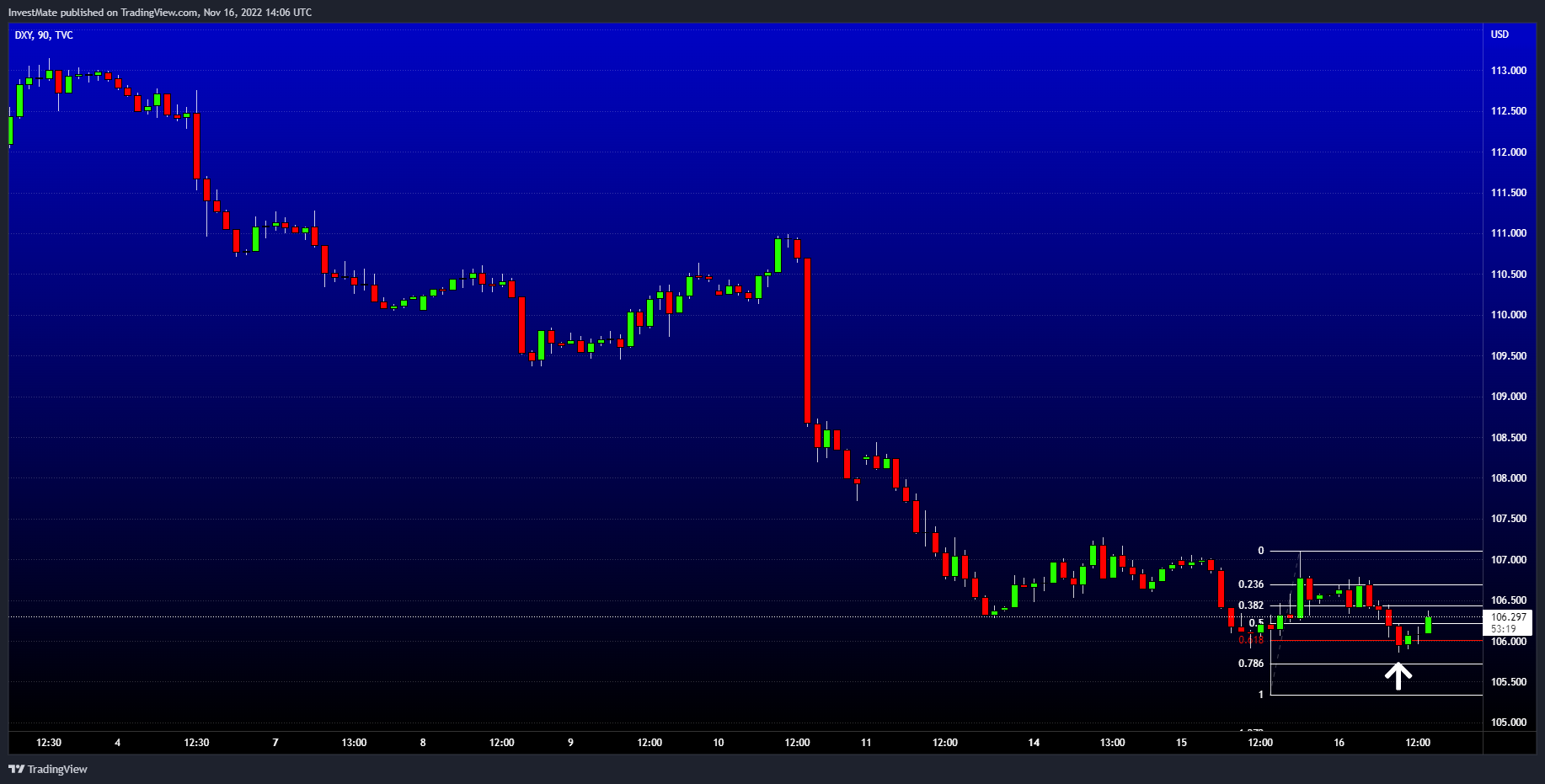Click the bar countdown timer 53:19

point(1503,629)
